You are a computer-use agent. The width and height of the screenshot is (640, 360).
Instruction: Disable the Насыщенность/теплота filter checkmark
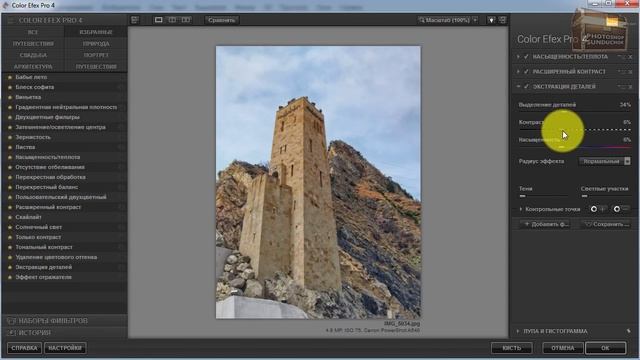(x=526, y=57)
